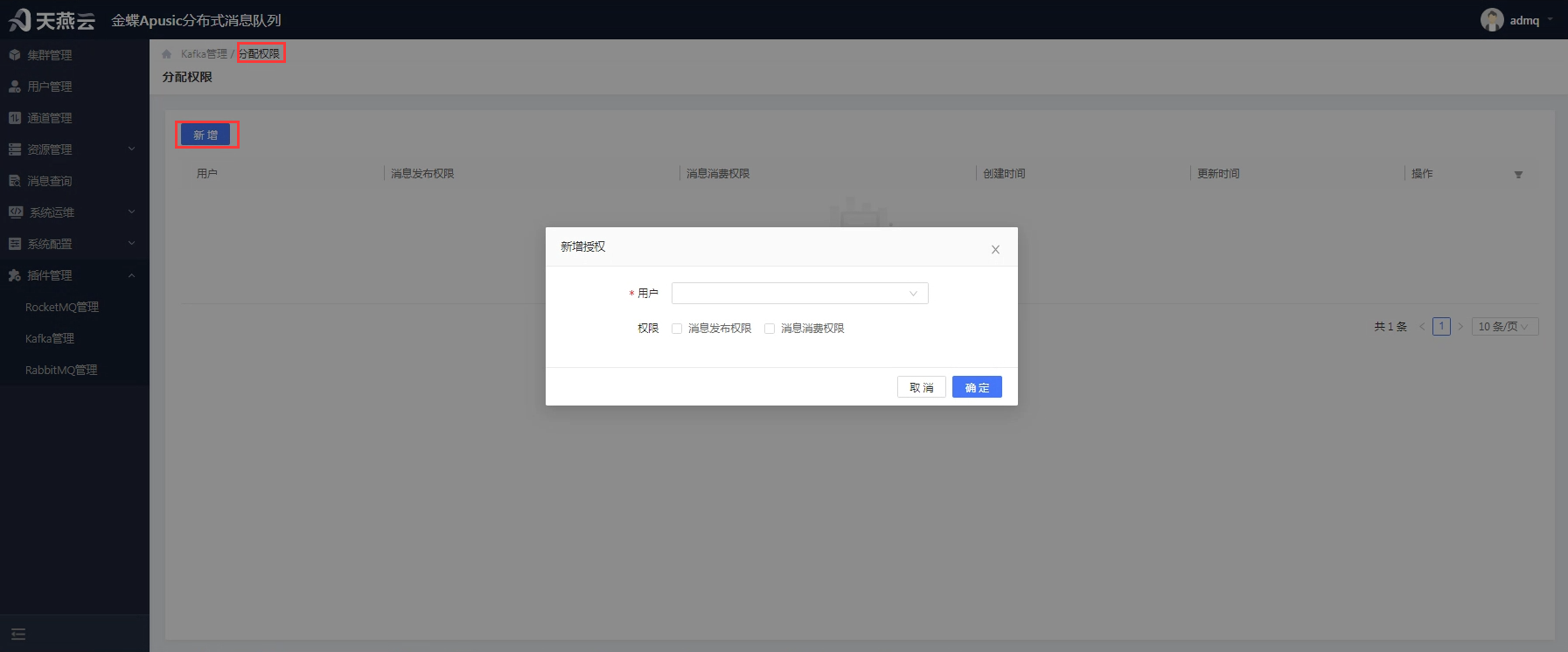1568x652 pixels.
Task: Collapse the 插件管理 menu chevron
Action: (x=132, y=275)
